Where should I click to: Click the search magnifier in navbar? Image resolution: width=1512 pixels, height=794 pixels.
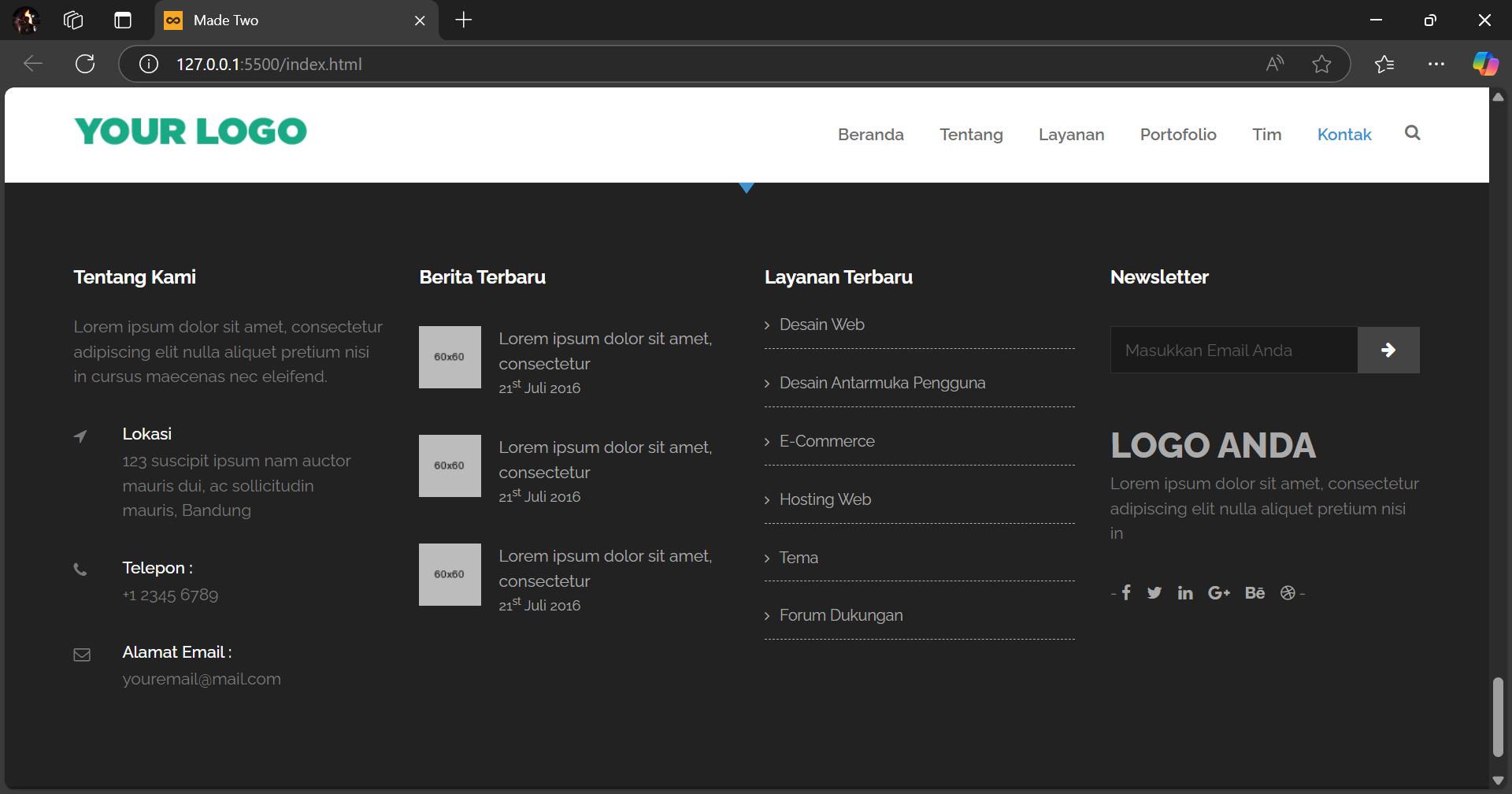(x=1412, y=133)
